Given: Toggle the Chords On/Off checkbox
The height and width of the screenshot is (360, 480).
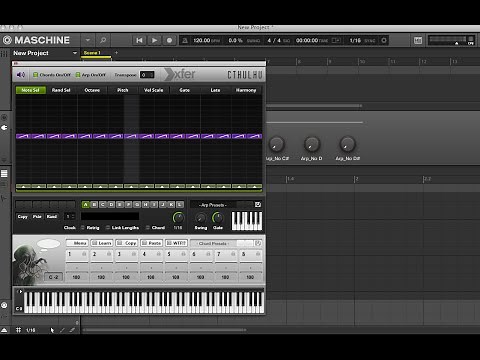Looking at the screenshot, I should pyautogui.click(x=35, y=75).
